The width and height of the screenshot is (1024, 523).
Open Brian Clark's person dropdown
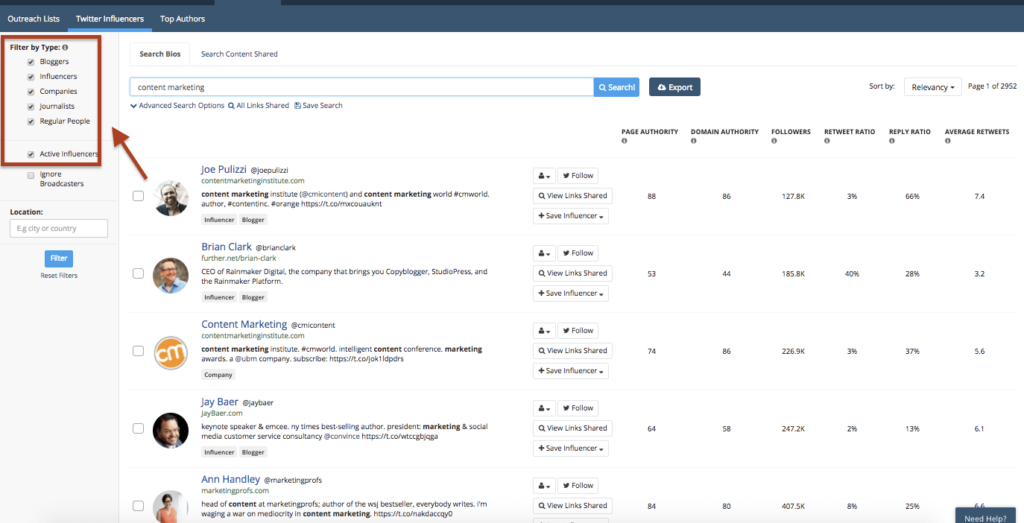click(544, 253)
